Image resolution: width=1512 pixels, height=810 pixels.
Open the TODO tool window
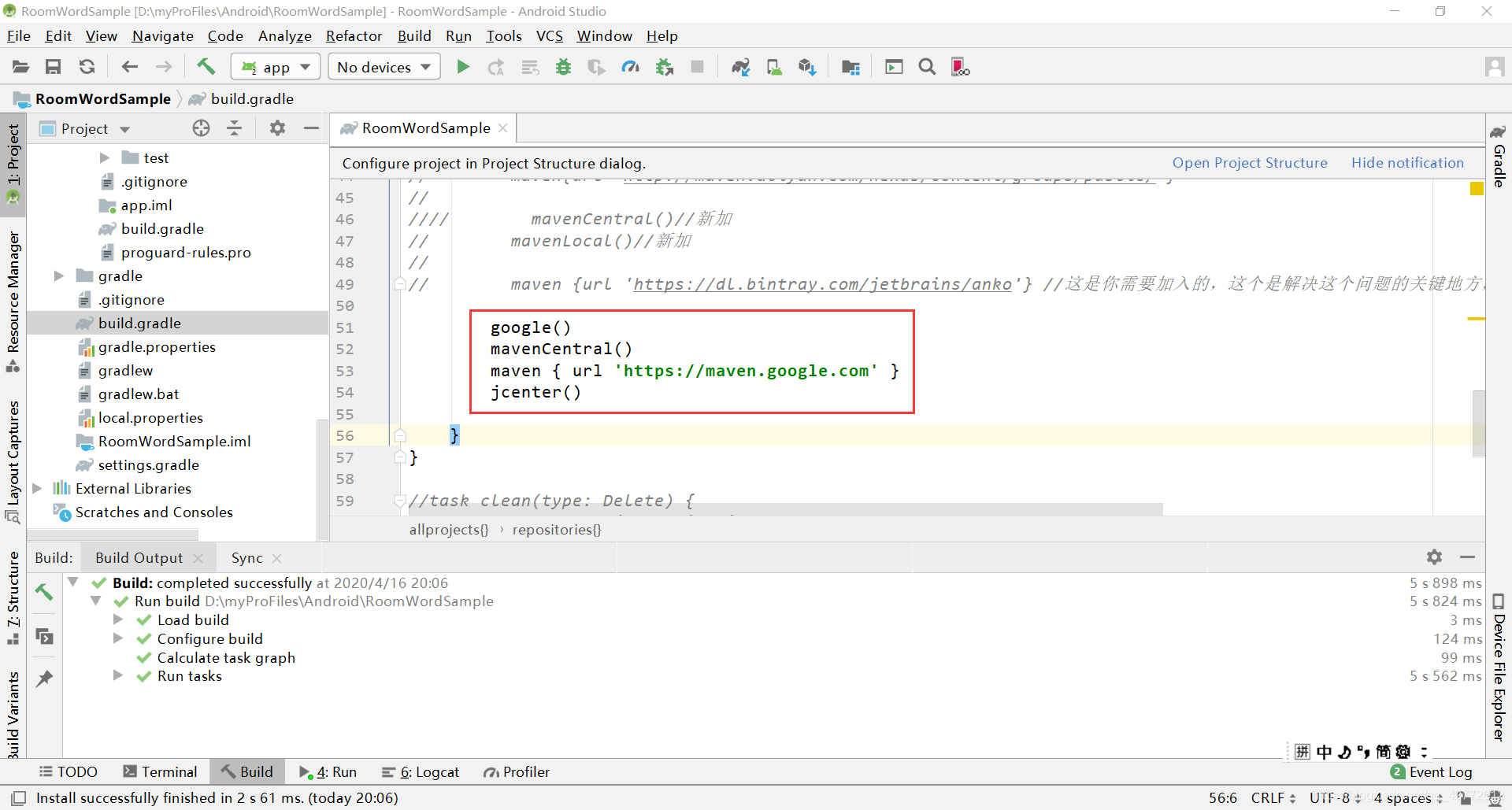pos(69,772)
